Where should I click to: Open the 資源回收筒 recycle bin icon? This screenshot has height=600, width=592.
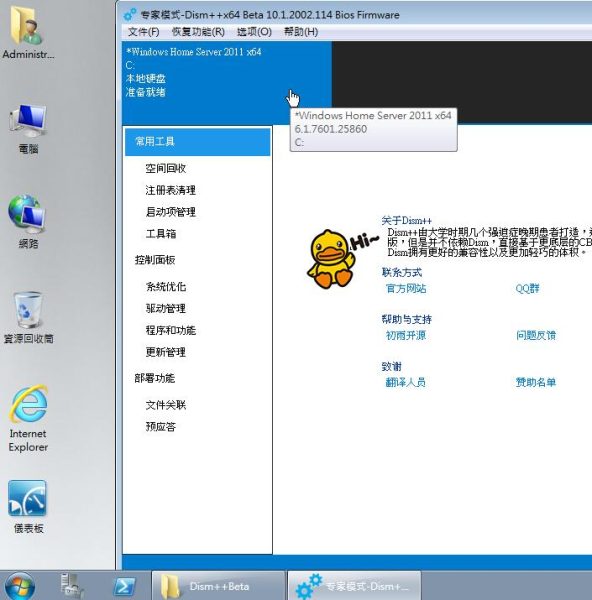point(28,318)
